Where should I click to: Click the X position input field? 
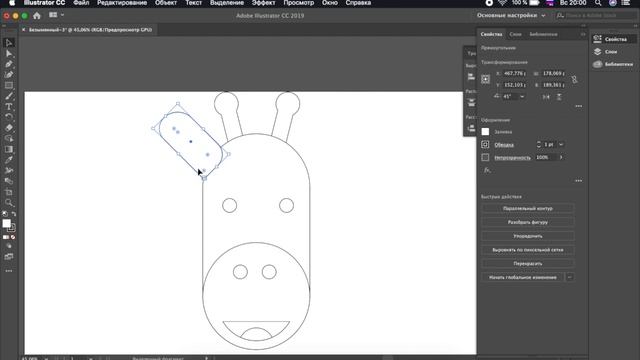click(514, 73)
